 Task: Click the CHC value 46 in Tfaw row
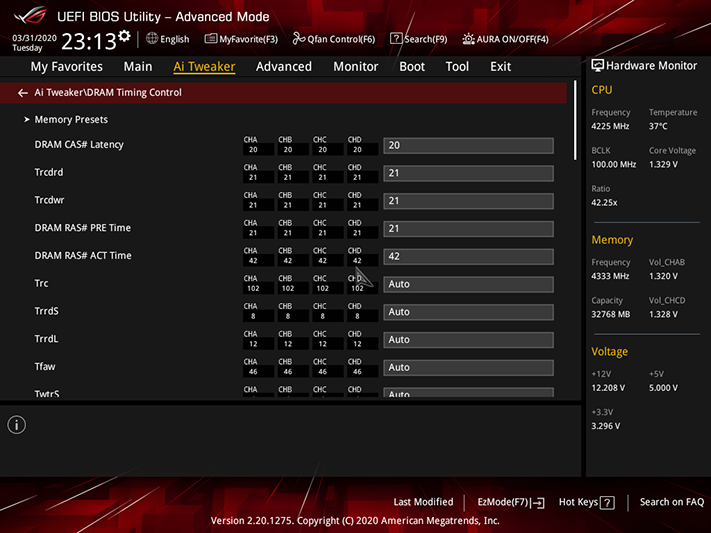(322, 372)
